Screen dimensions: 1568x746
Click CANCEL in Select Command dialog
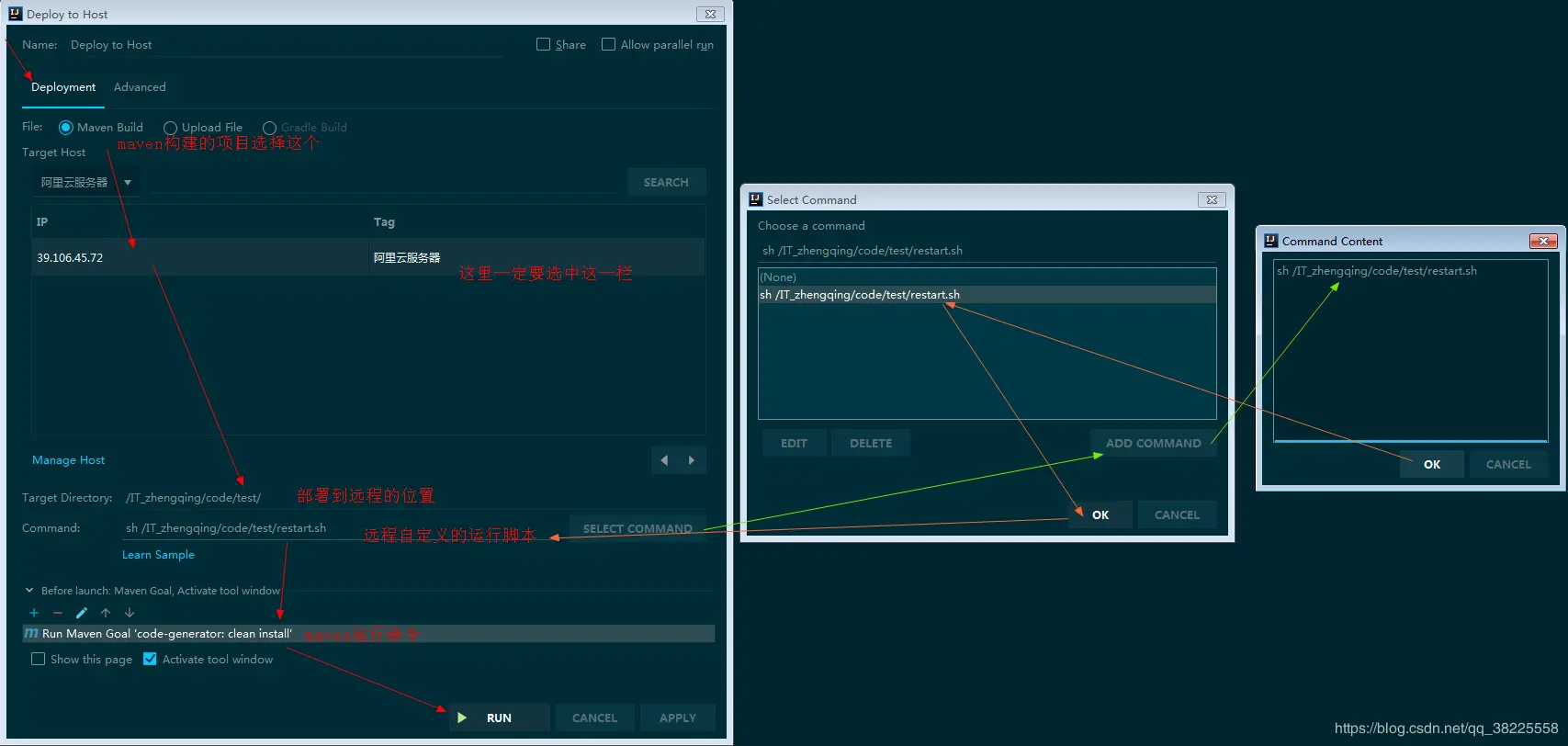coord(1177,514)
